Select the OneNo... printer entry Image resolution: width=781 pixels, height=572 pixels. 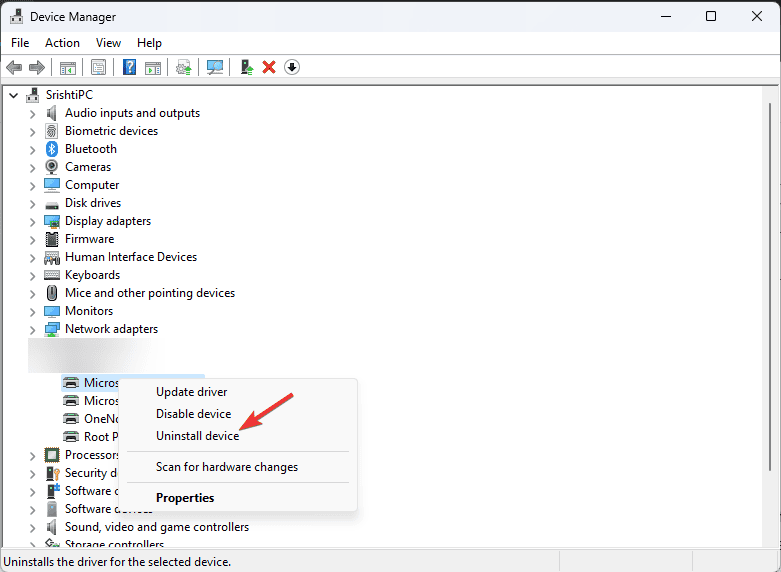tap(101, 419)
